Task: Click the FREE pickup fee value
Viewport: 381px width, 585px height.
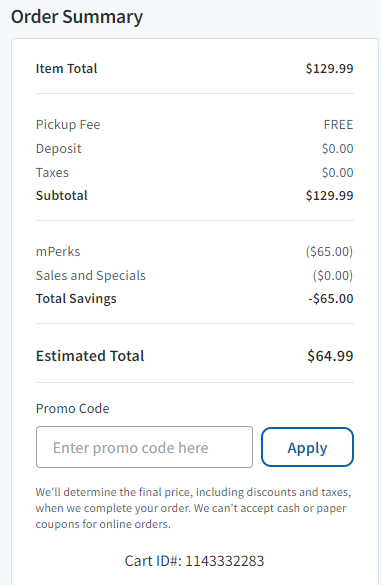Action: point(338,125)
